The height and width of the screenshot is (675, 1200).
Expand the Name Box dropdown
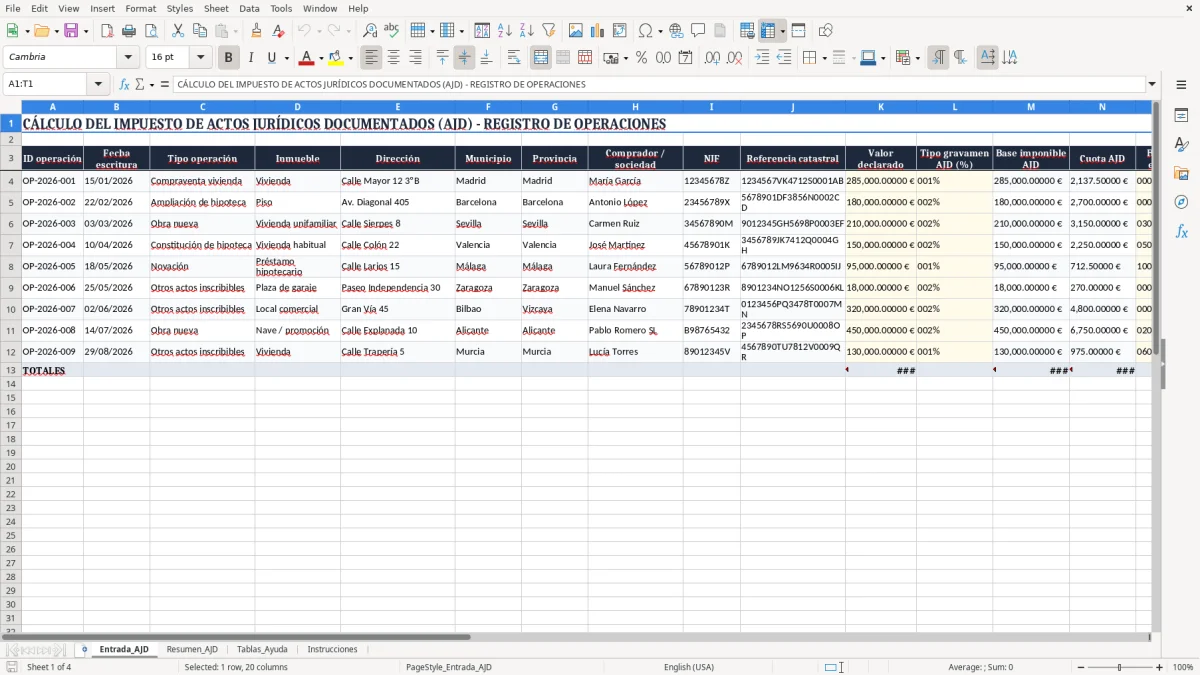point(98,84)
